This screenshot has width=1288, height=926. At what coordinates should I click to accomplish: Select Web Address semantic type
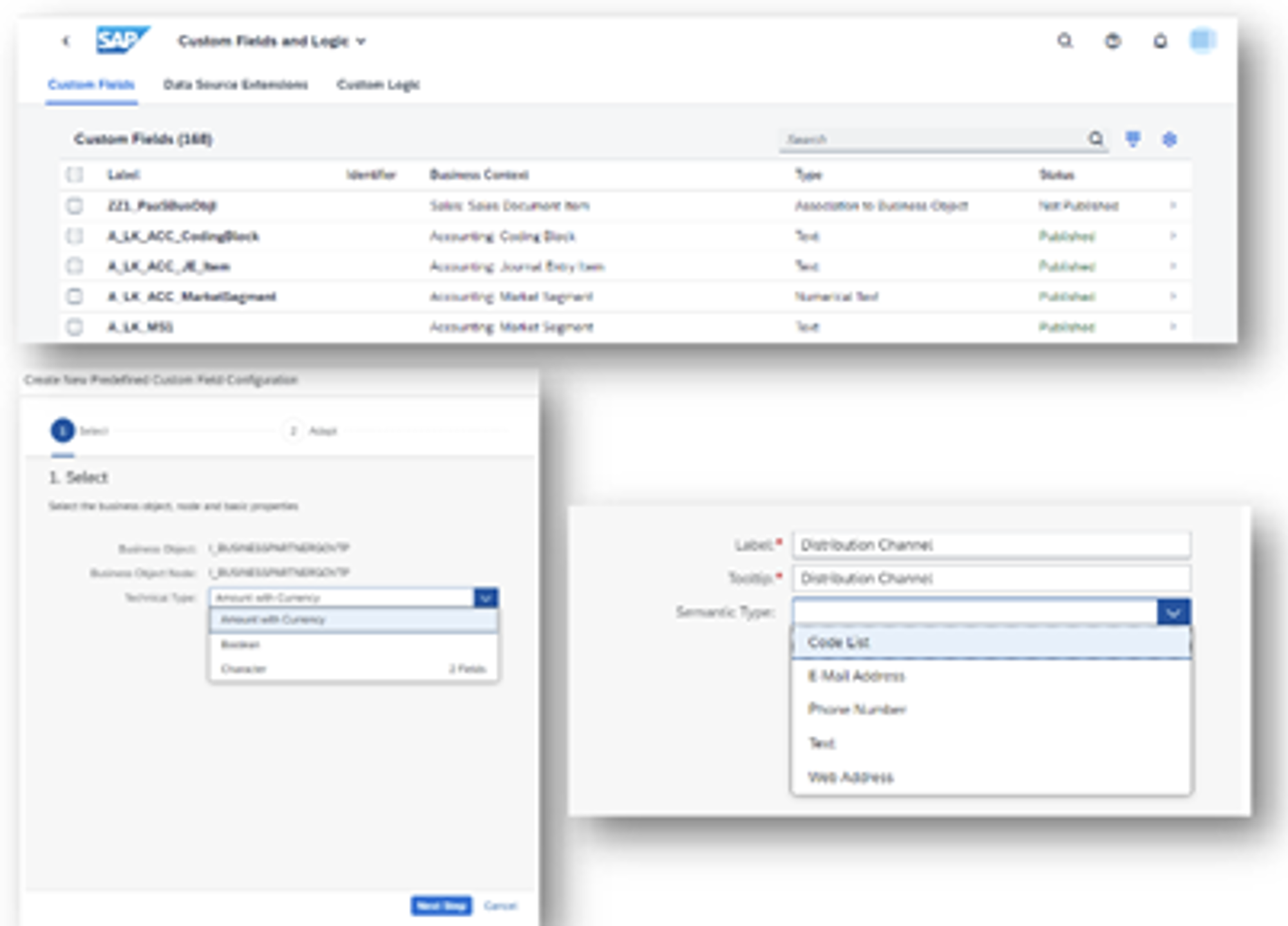point(991,777)
